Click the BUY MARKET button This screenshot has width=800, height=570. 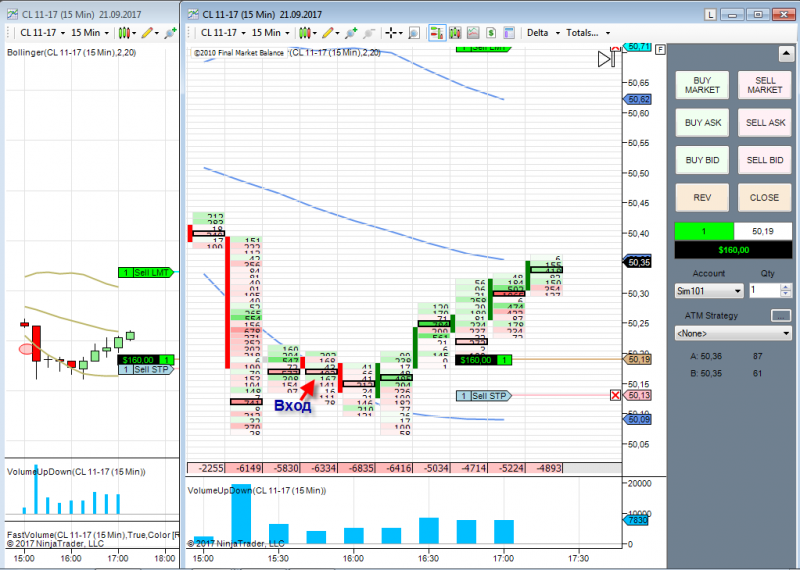(702, 85)
